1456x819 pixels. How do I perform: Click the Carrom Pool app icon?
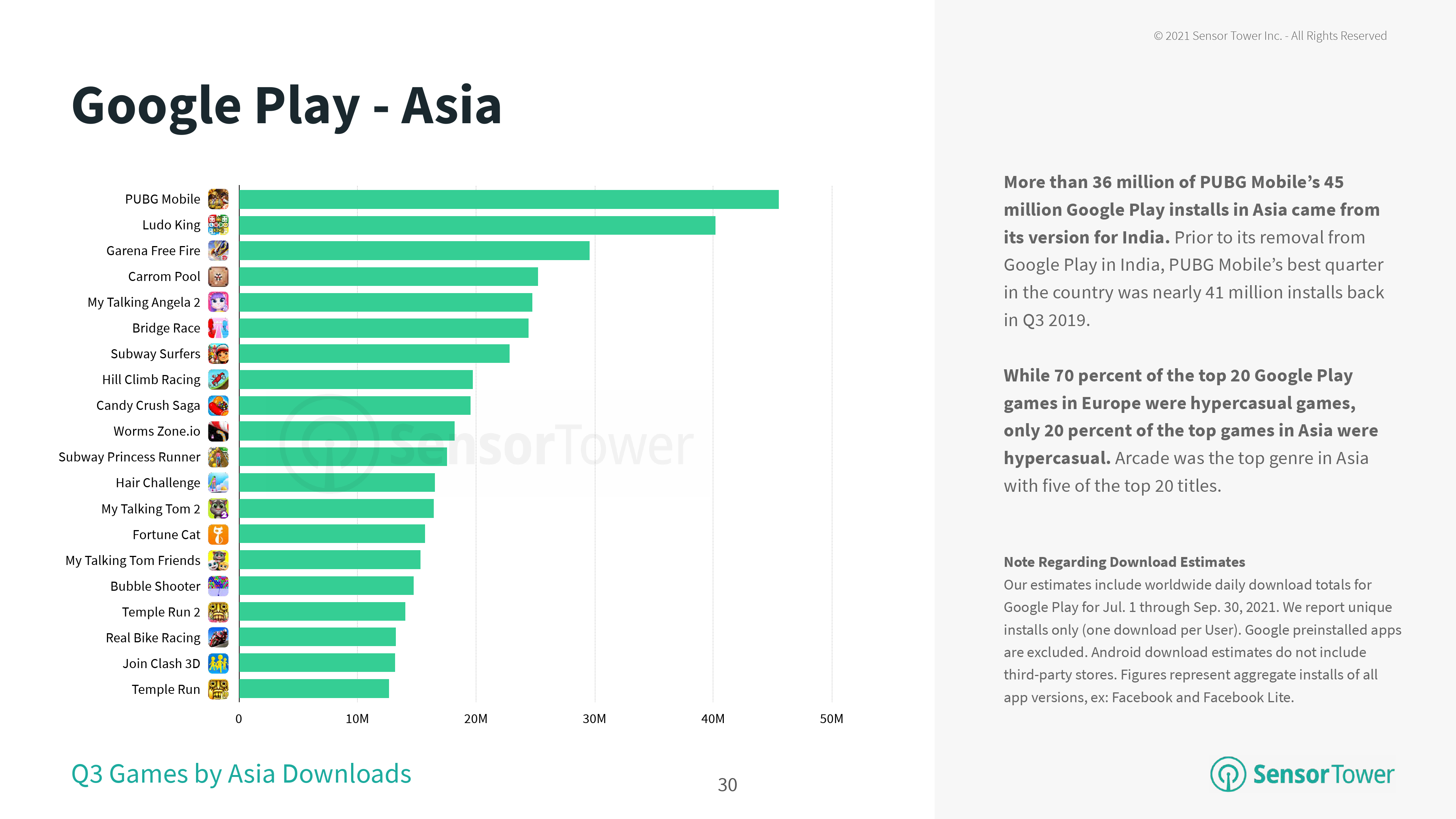(218, 276)
